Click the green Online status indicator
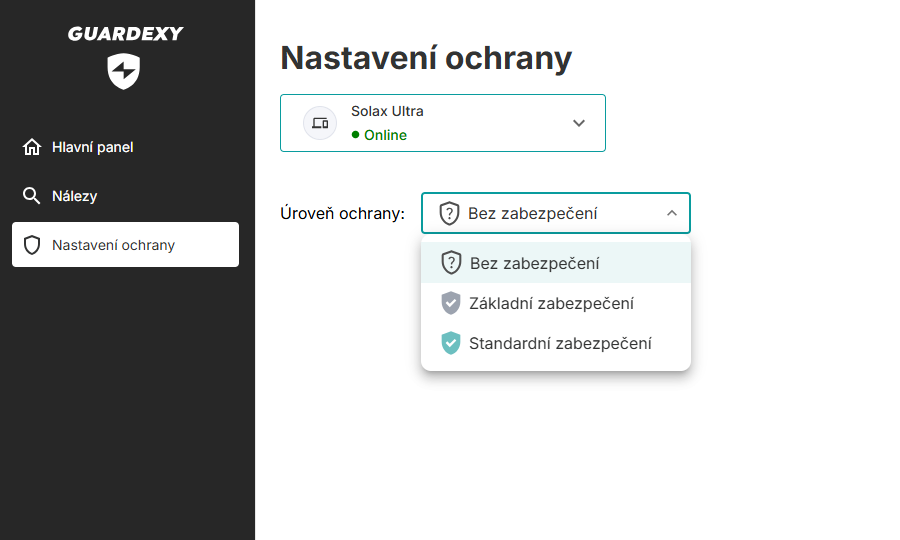Screen dimensions: 900x540 tap(380, 135)
